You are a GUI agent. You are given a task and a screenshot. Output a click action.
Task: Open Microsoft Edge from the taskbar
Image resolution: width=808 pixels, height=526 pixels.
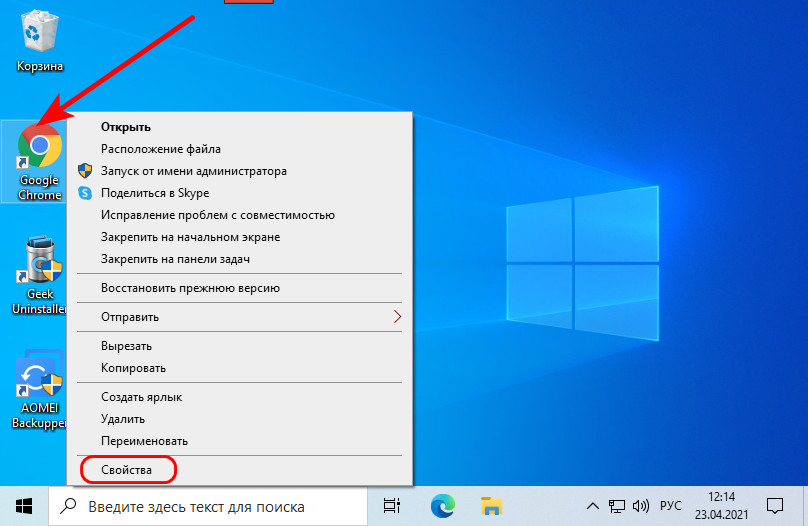(442, 505)
